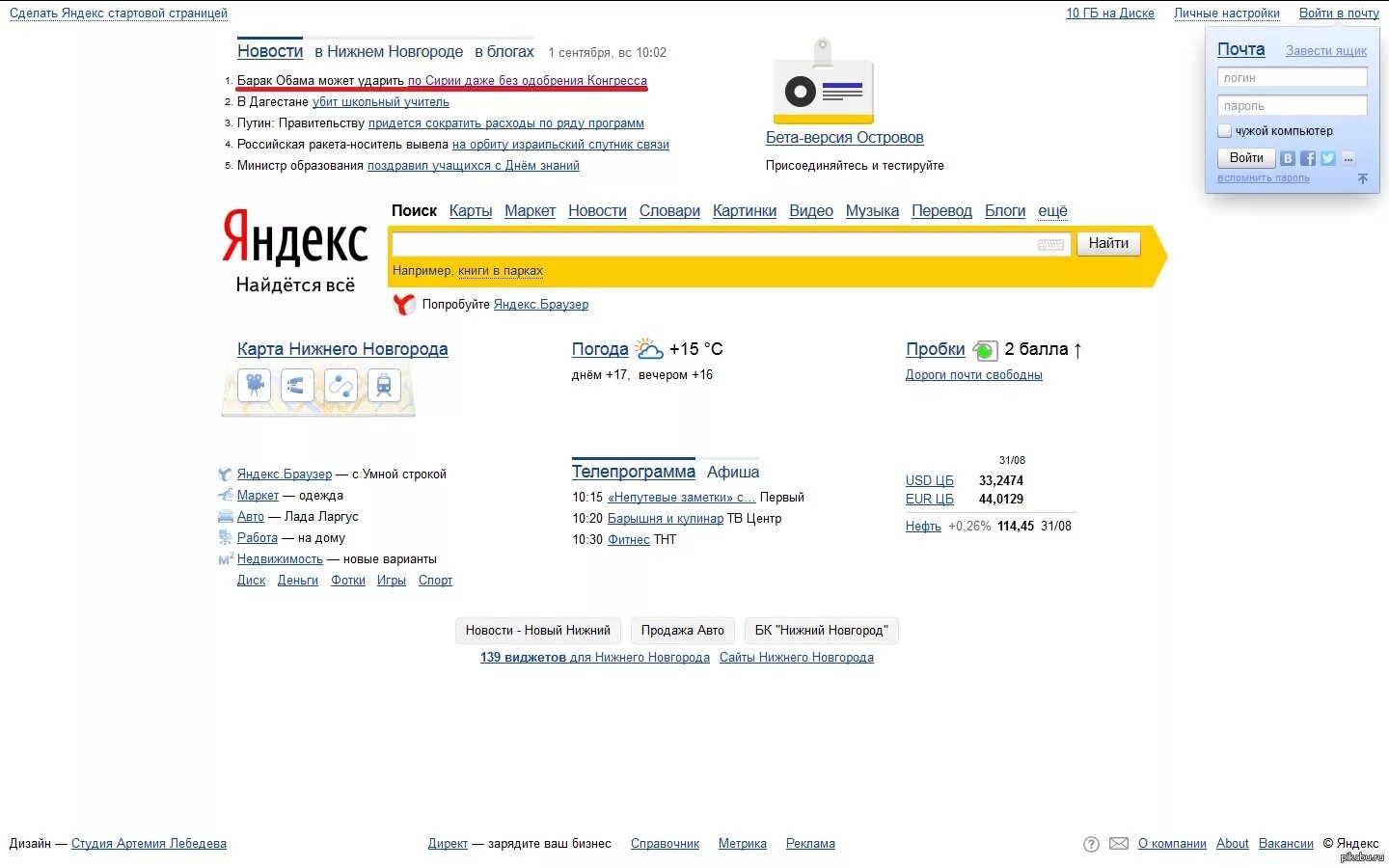Click the пароль input field
The width and height of the screenshot is (1389, 868).
pos(1292,106)
